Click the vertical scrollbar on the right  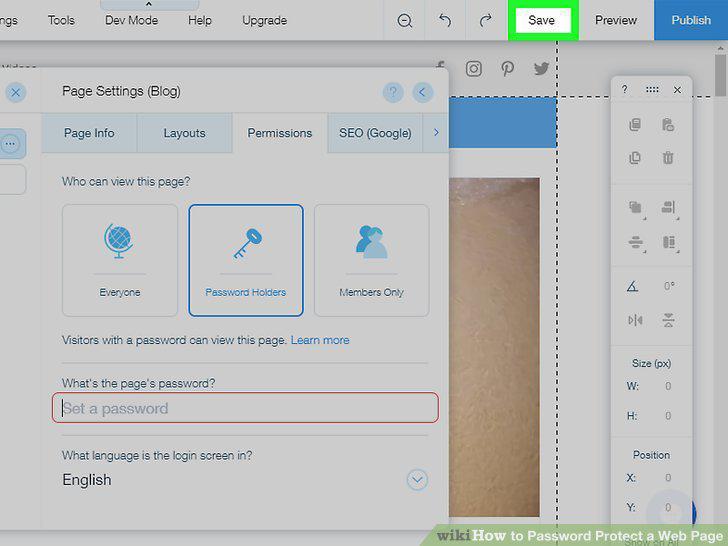pos(720,74)
